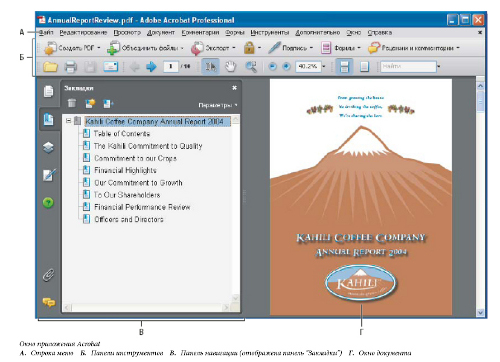Open the Layers panel in sidebar
Image resolution: width=500 pixels, height=362 pixels.
pyautogui.click(x=49, y=147)
